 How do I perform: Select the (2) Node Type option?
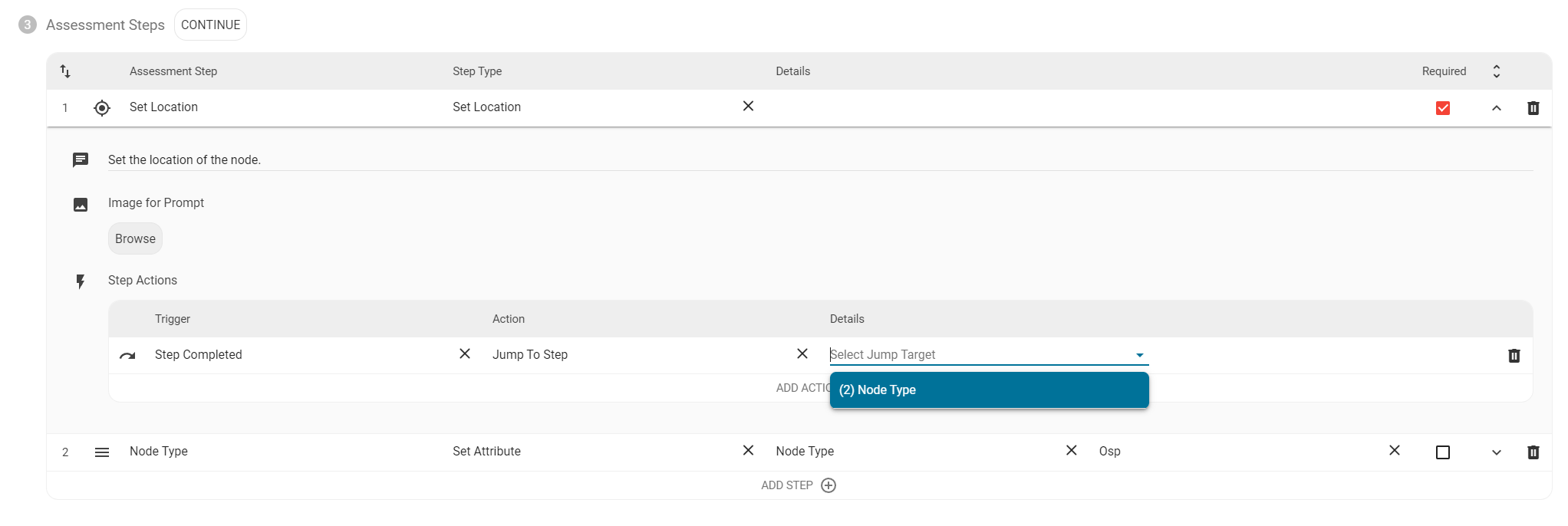[988, 390]
